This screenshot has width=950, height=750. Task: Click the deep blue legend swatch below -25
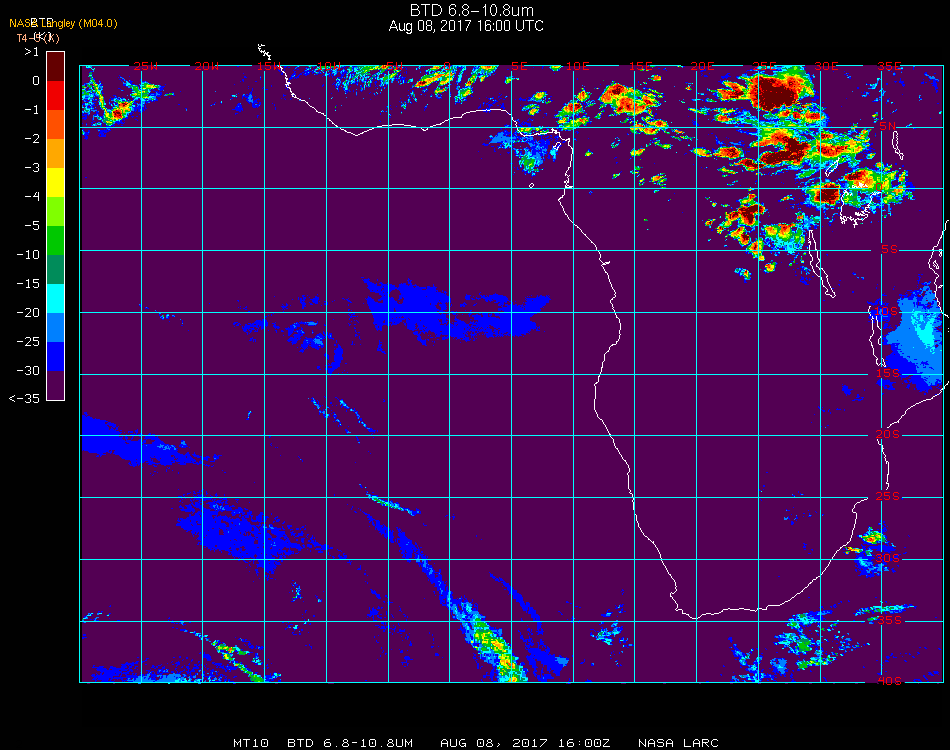pos(55,357)
